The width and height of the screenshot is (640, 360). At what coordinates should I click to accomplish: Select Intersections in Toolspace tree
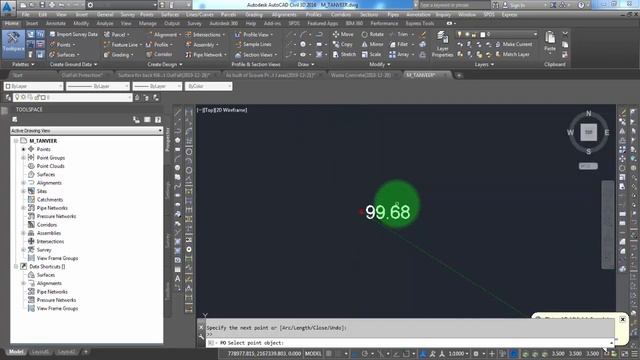(x=50, y=242)
